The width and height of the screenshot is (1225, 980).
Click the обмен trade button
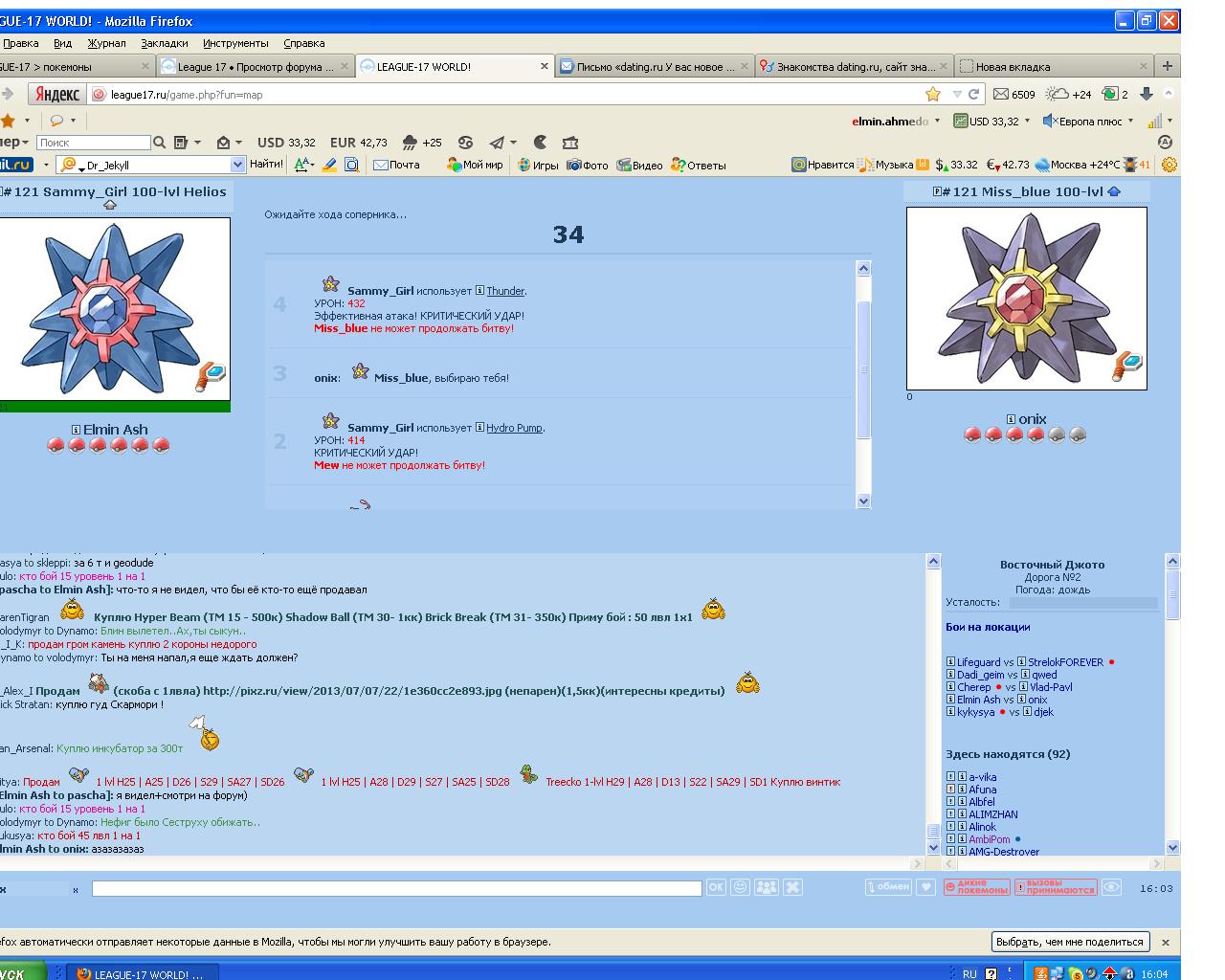[887, 887]
